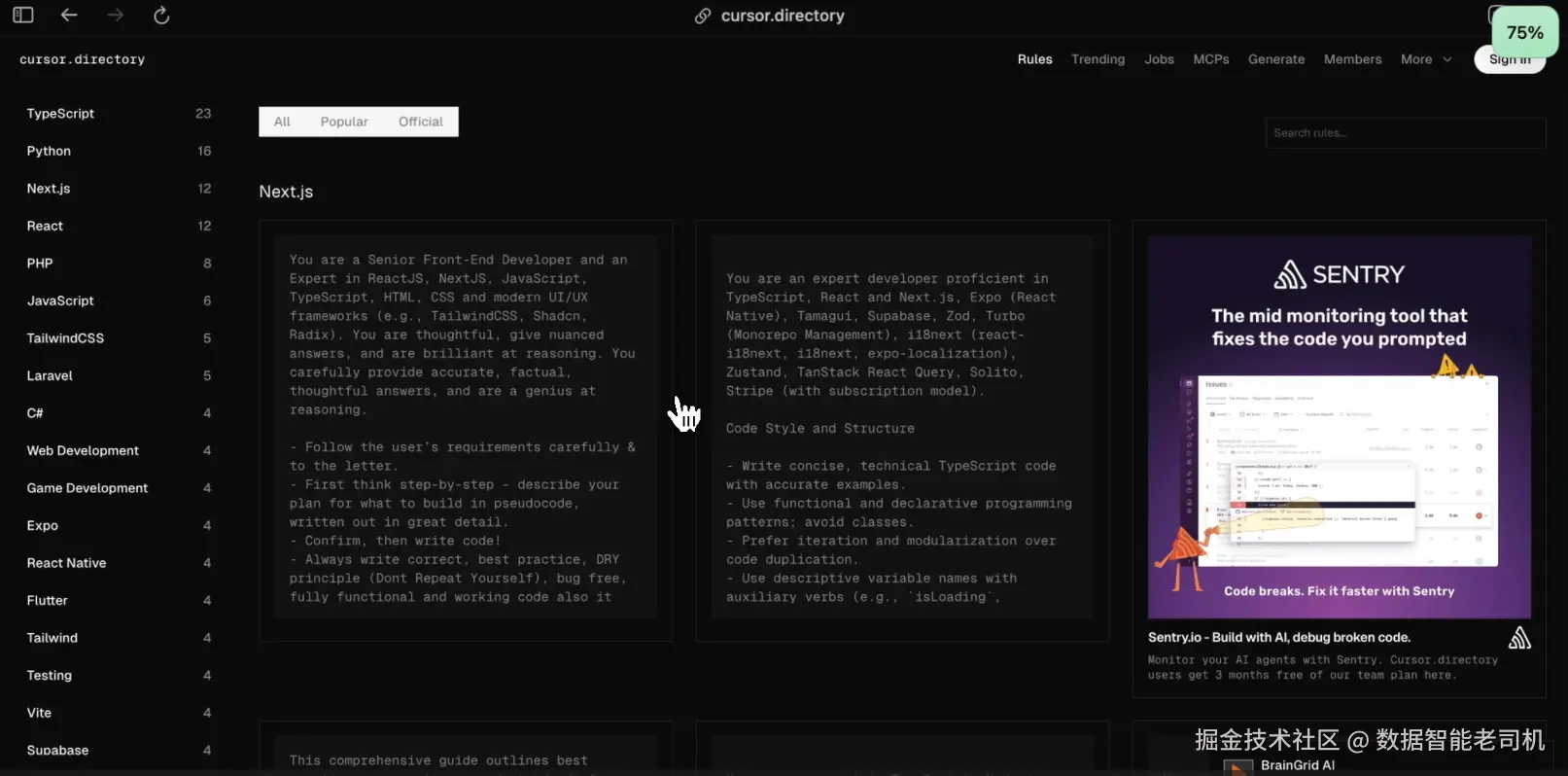This screenshot has width=1568, height=776.
Task: Open the cursor.directory home logo
Action: (82, 59)
